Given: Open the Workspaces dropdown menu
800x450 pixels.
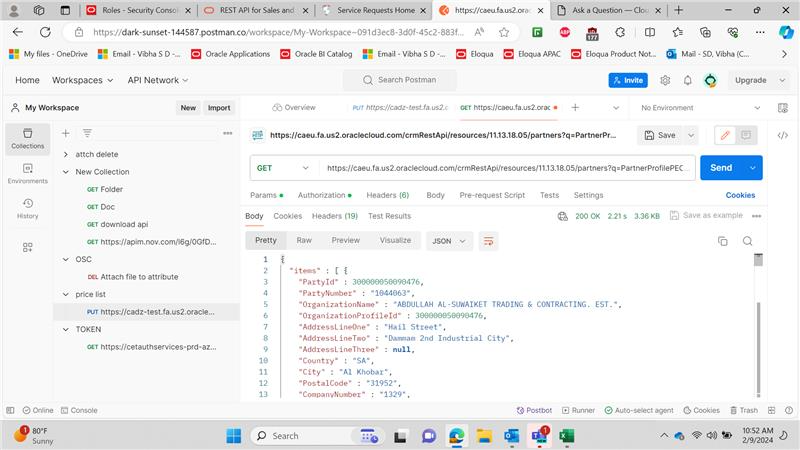Looking at the screenshot, I should tap(82, 80).
